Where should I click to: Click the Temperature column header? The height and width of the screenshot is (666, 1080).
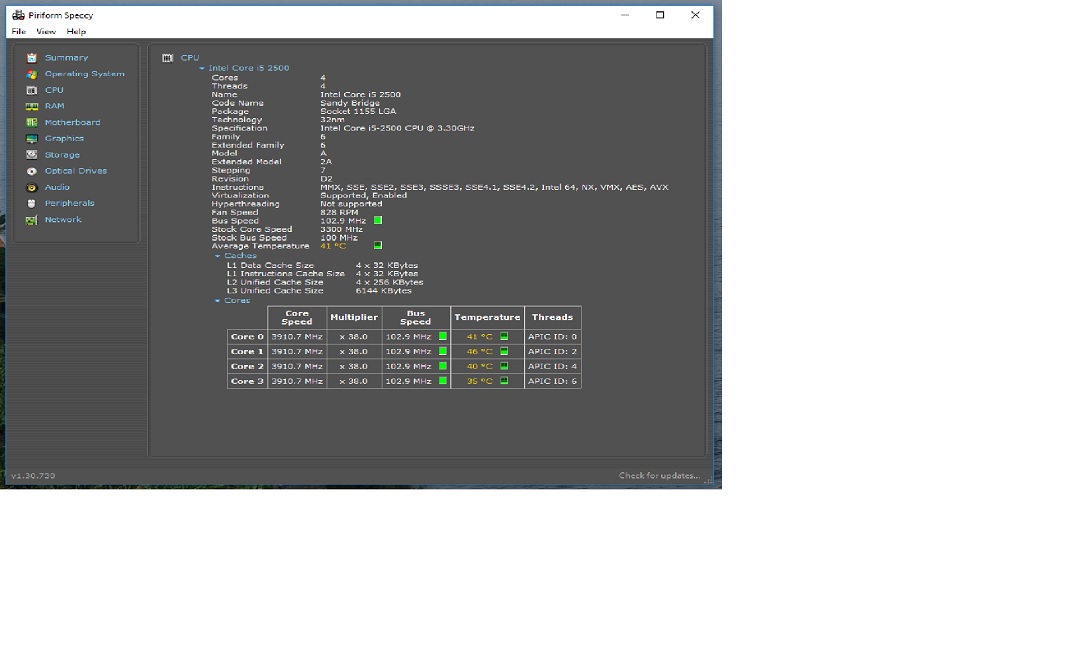point(487,318)
